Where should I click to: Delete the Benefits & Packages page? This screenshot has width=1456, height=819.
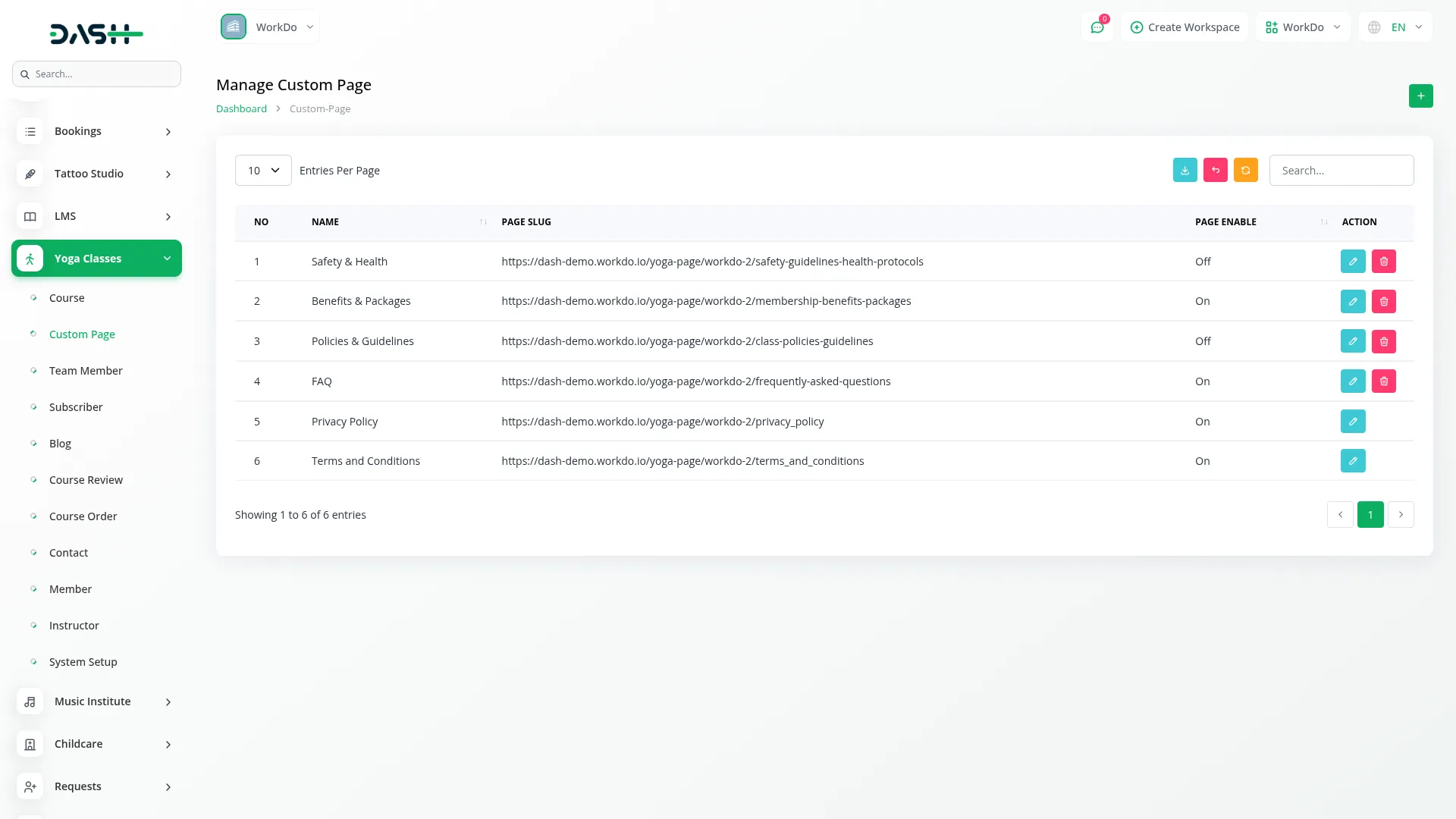(x=1383, y=302)
